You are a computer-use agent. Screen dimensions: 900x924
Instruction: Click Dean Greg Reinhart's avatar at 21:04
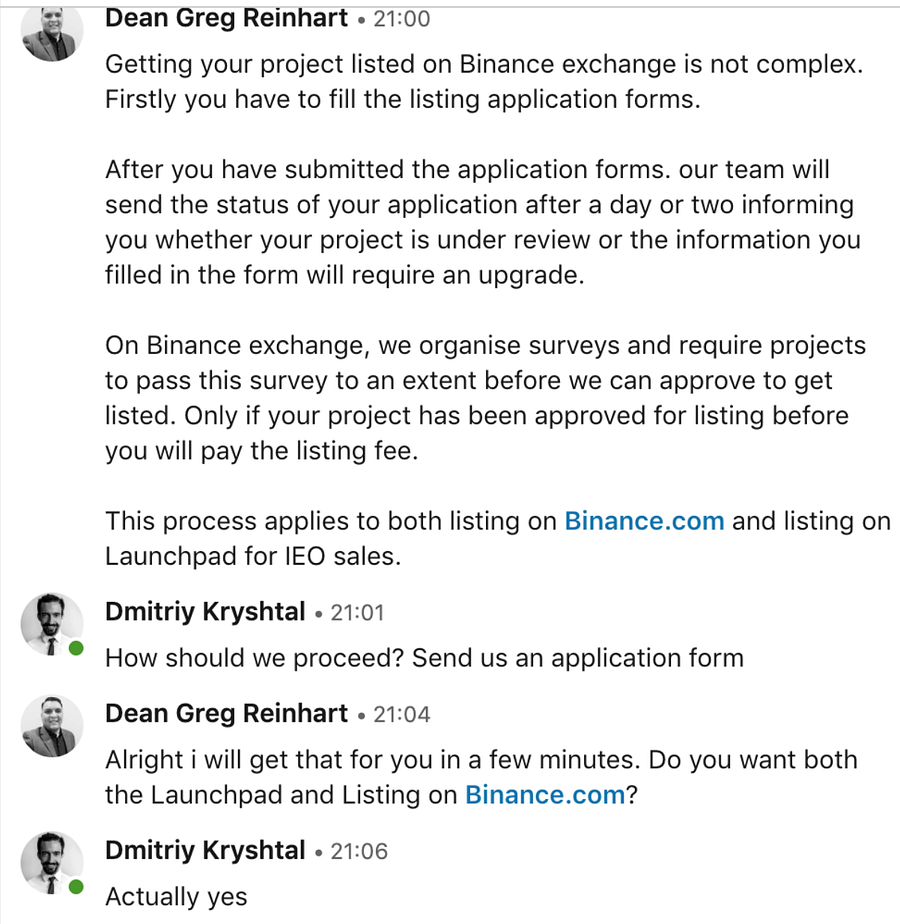tap(51, 726)
